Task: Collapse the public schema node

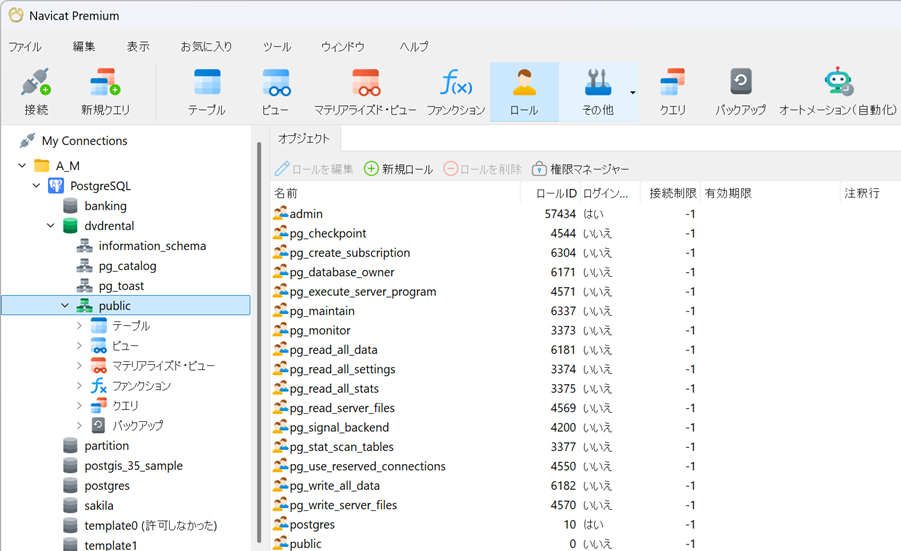Action: coord(65,306)
